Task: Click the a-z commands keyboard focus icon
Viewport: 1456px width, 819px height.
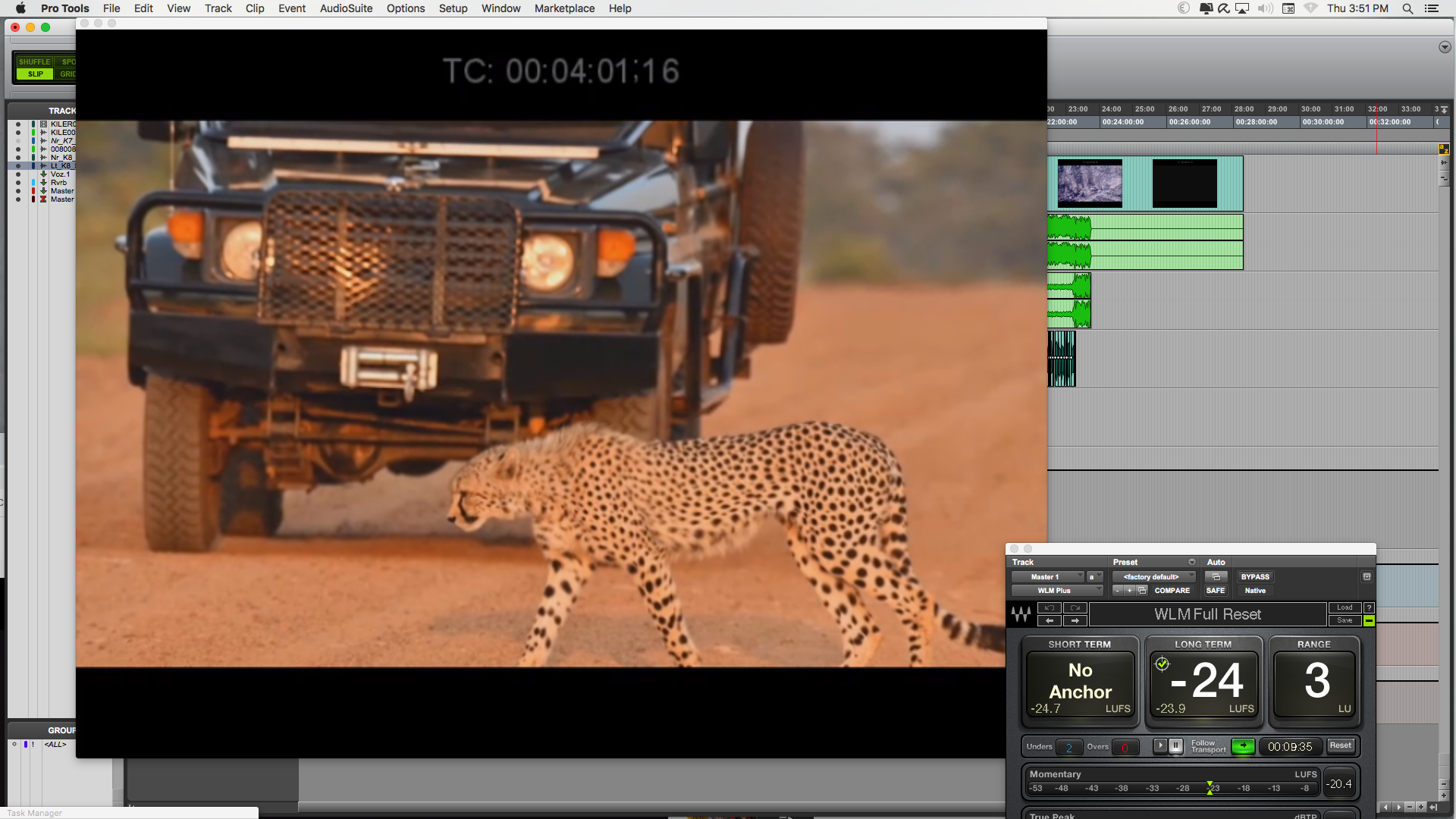Action: pyautogui.click(x=1444, y=149)
